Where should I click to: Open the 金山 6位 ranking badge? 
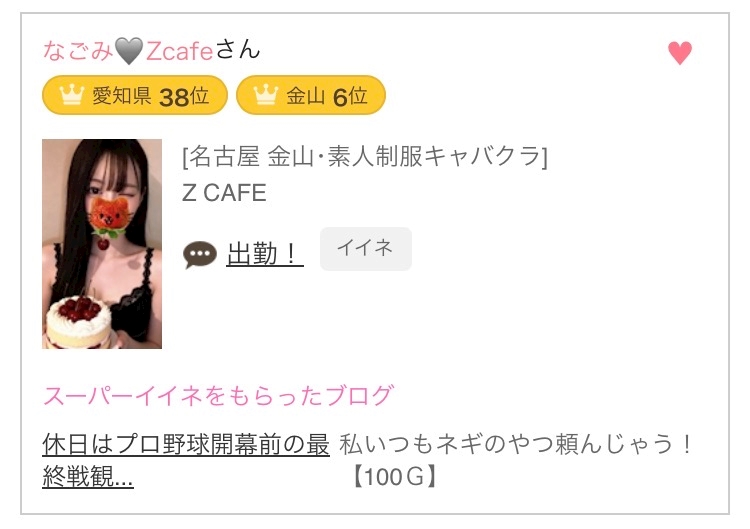(x=311, y=95)
